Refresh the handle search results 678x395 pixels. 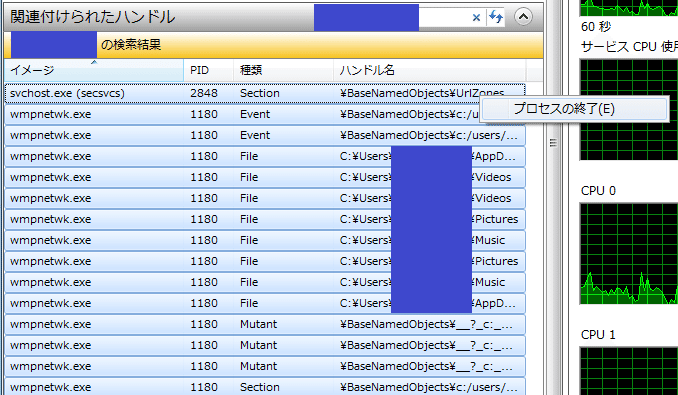496,17
